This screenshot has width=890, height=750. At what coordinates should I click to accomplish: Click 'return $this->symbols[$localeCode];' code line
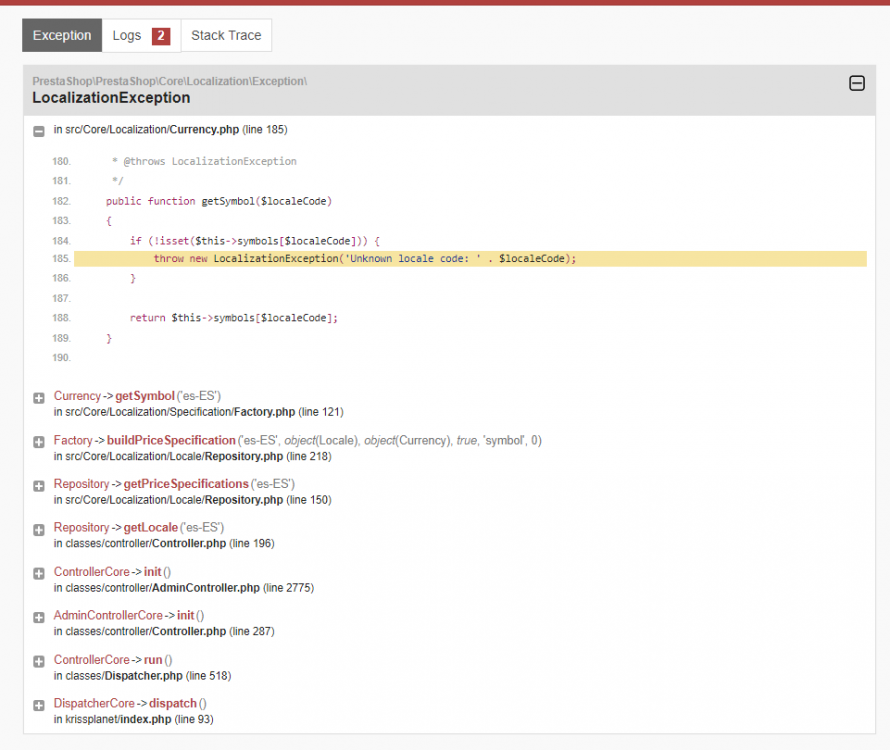tap(233, 318)
